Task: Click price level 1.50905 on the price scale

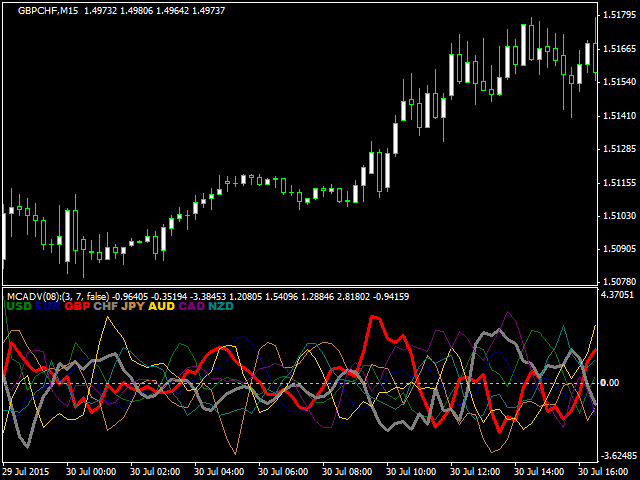Action: tap(619, 249)
